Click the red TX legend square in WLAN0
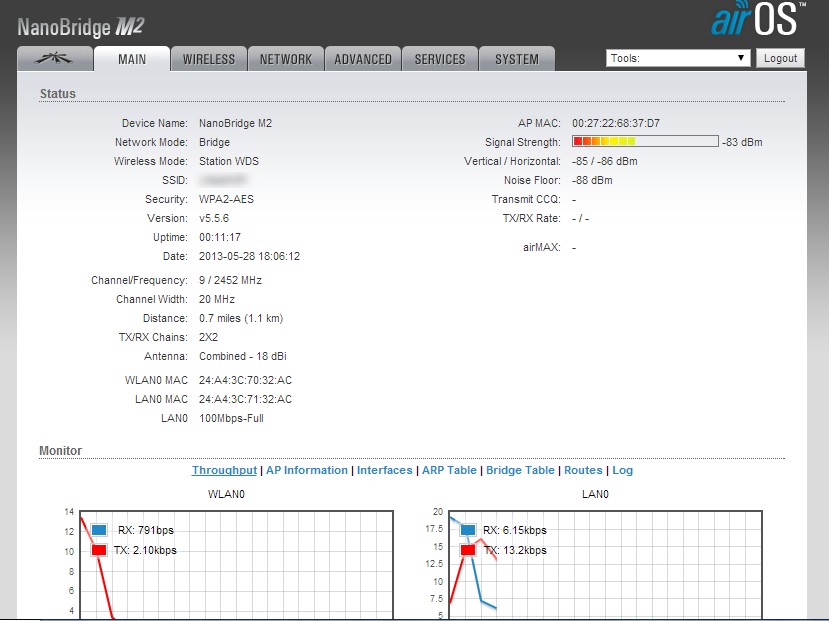Screen dimensions: 829x621 pos(99,550)
